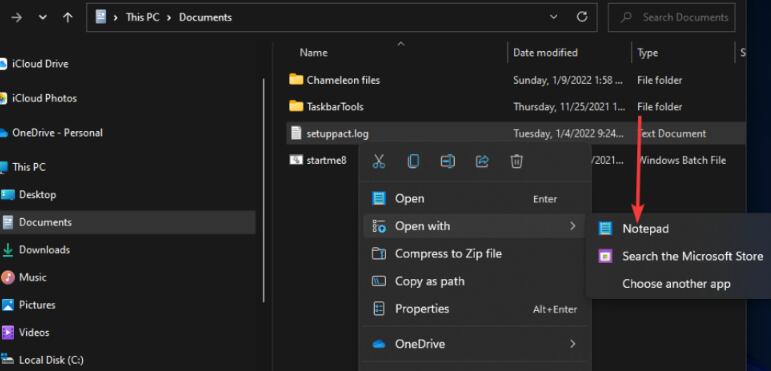This screenshot has width=771, height=371.
Task: Click the Music icon in sidebar
Action: point(8,278)
